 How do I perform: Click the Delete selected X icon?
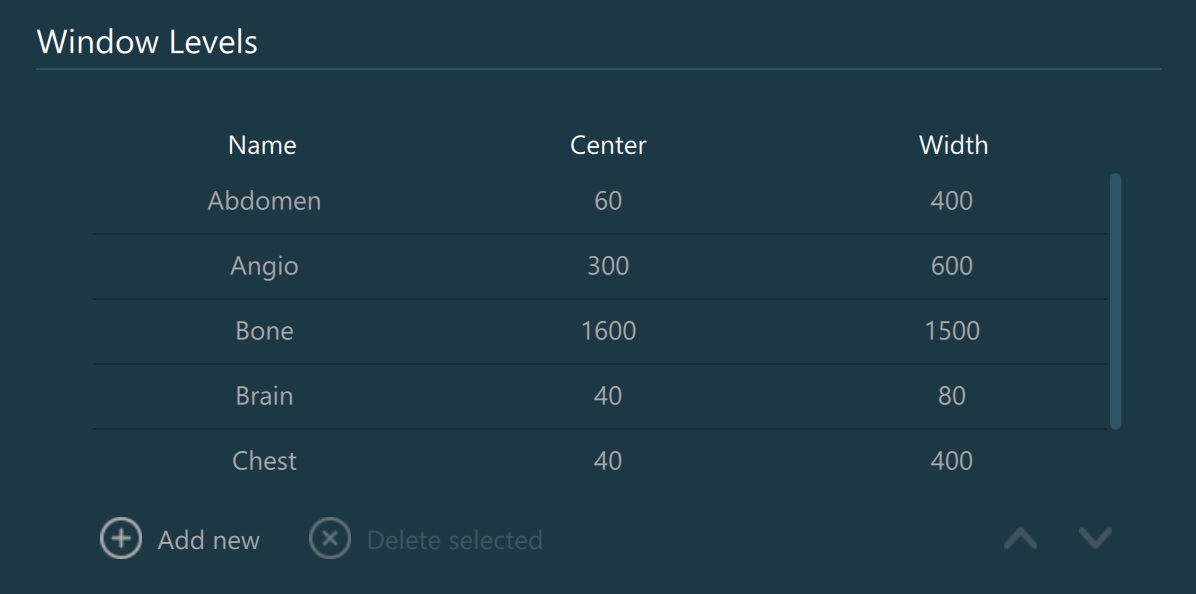[330, 539]
